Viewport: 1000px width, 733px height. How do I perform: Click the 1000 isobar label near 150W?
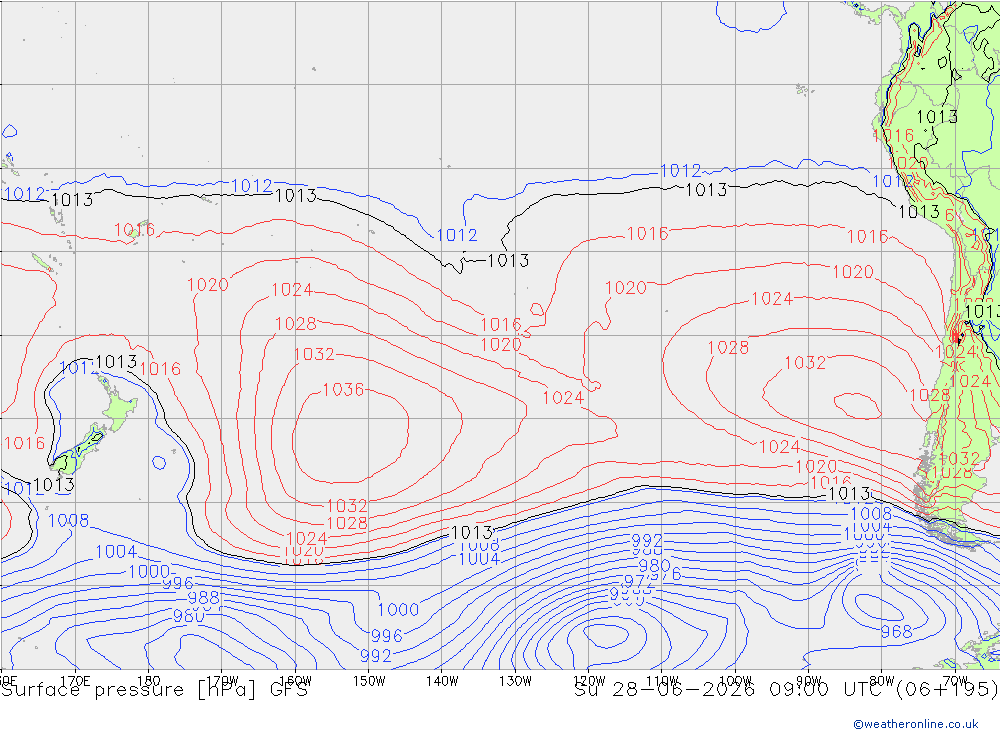click(x=398, y=609)
